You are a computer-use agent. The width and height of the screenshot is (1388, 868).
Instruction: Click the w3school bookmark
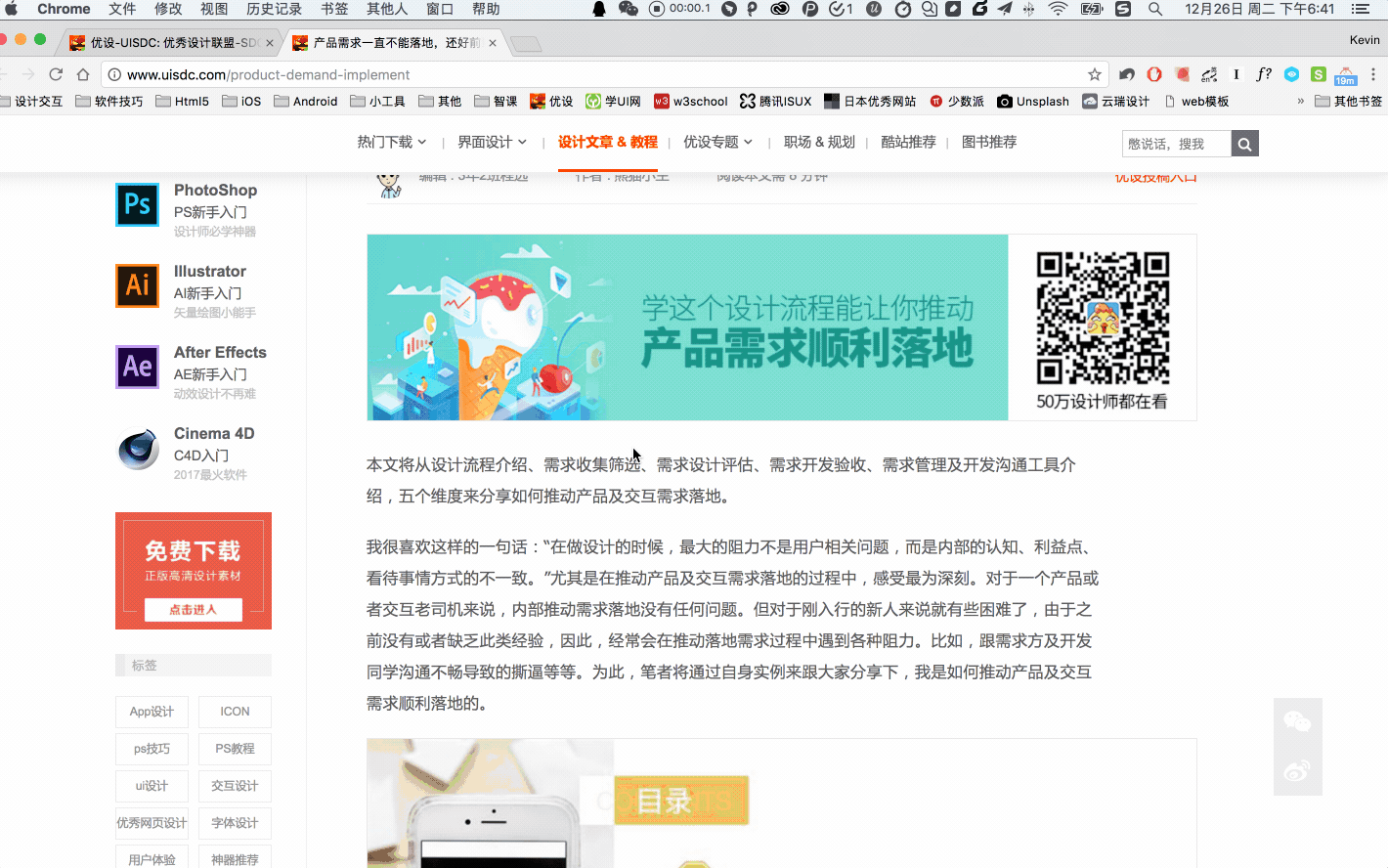tap(691, 102)
